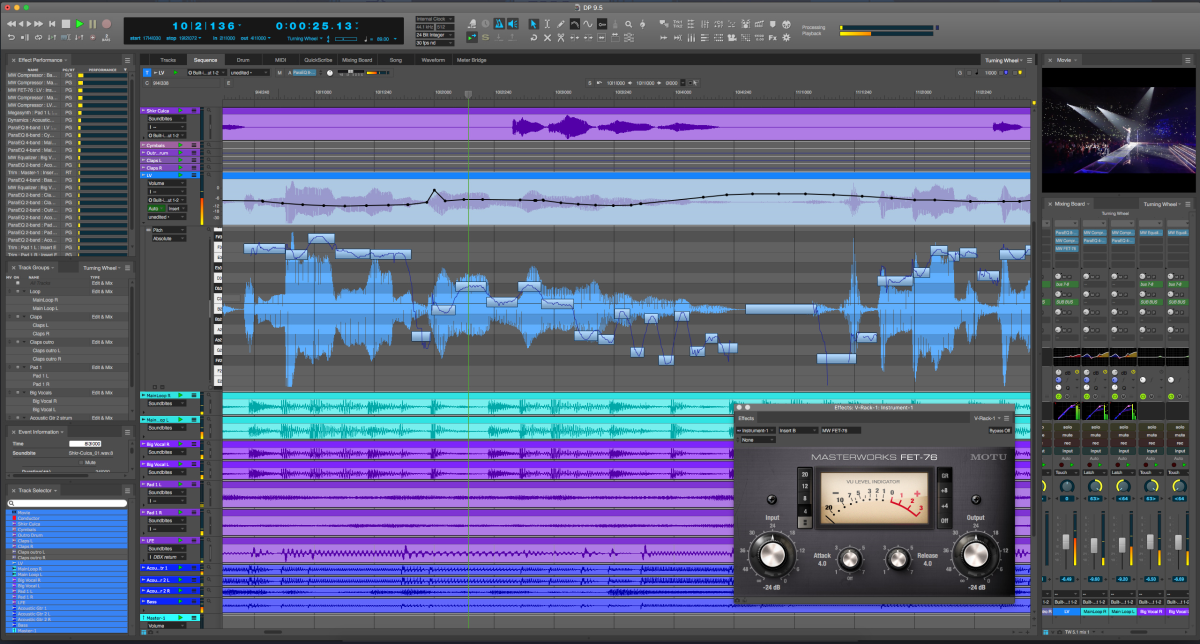Click the gear icon in top toolbar

(786, 38)
